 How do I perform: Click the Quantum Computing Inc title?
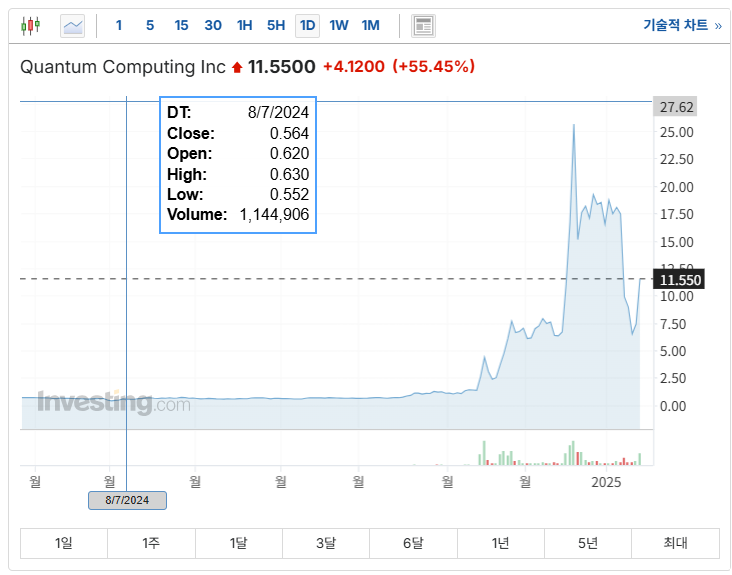point(123,67)
